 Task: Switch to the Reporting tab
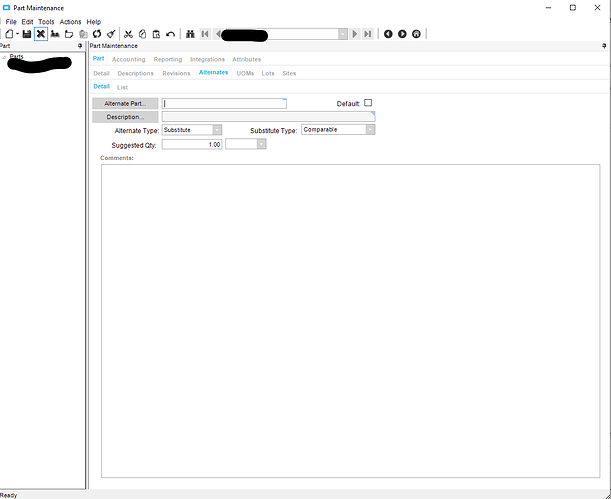[168, 60]
